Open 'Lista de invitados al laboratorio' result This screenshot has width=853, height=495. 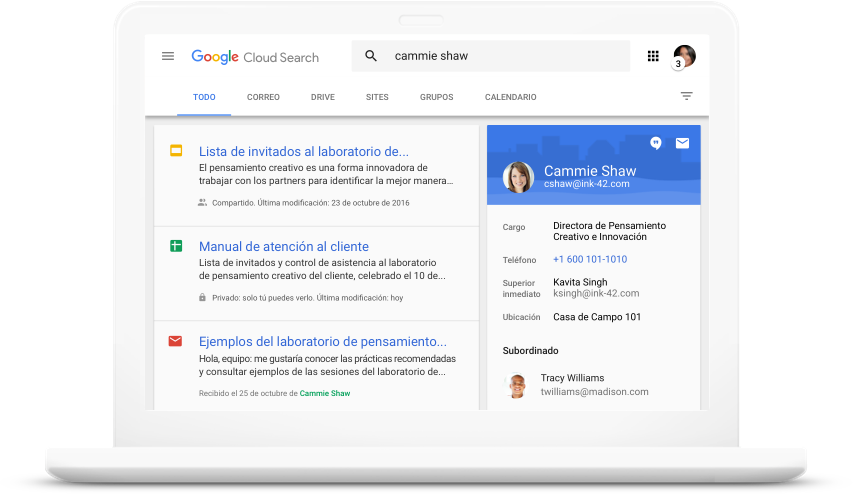pos(303,151)
